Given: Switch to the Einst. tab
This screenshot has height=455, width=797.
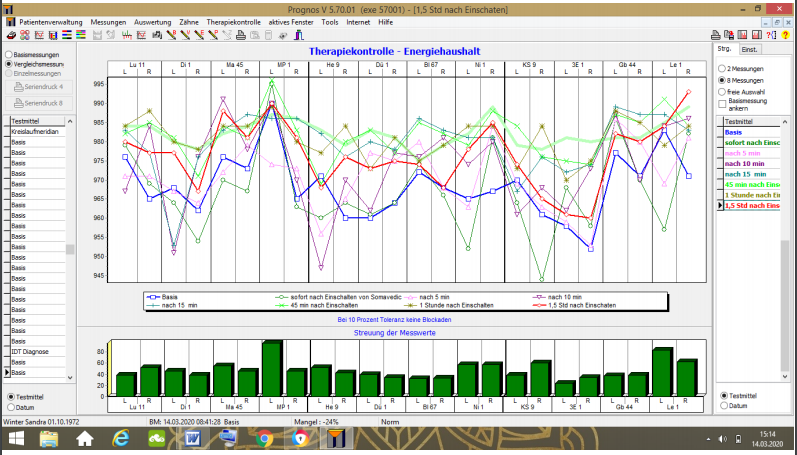Looking at the screenshot, I should (x=749, y=49).
